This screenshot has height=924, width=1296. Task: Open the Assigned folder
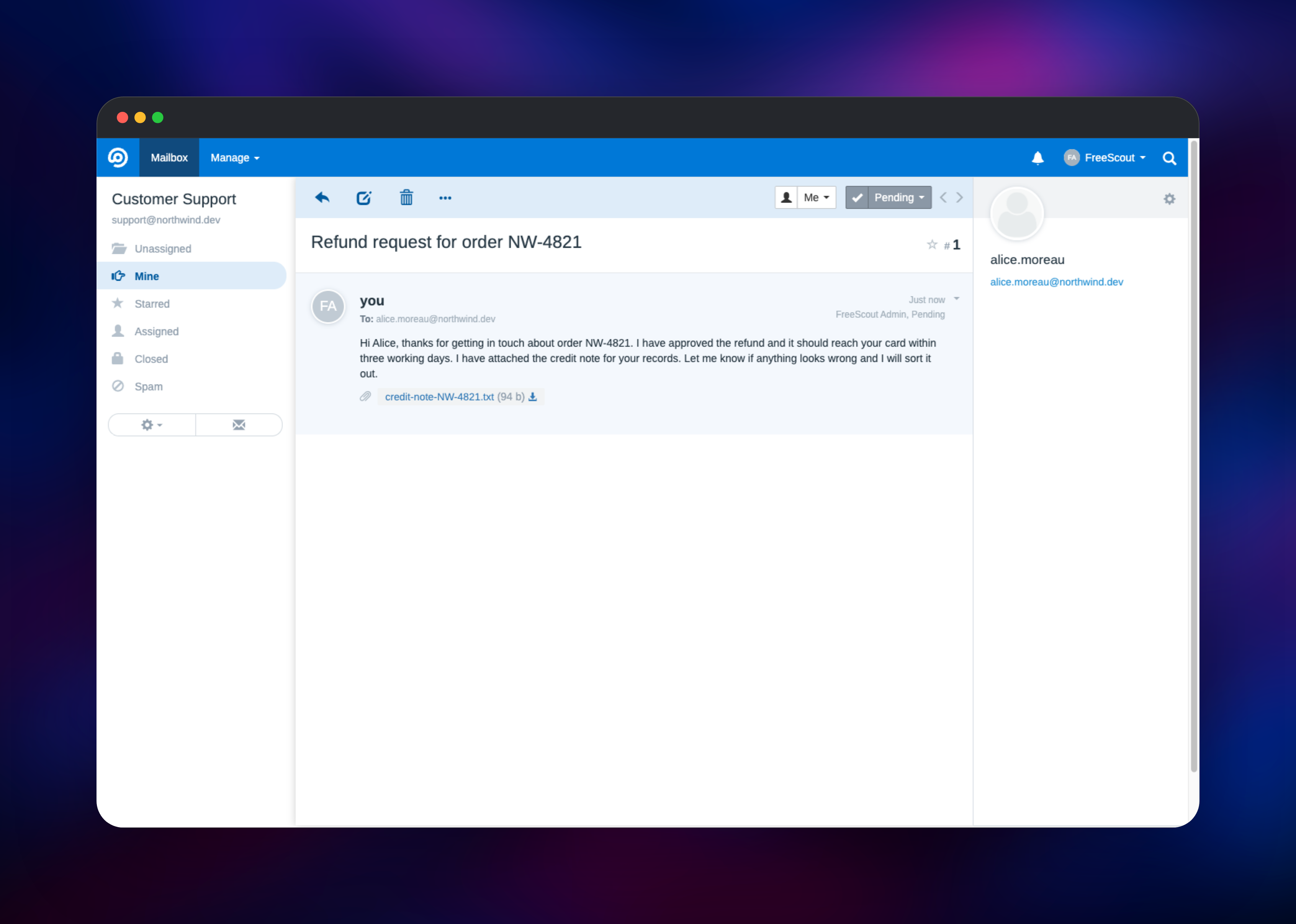[192, 331]
